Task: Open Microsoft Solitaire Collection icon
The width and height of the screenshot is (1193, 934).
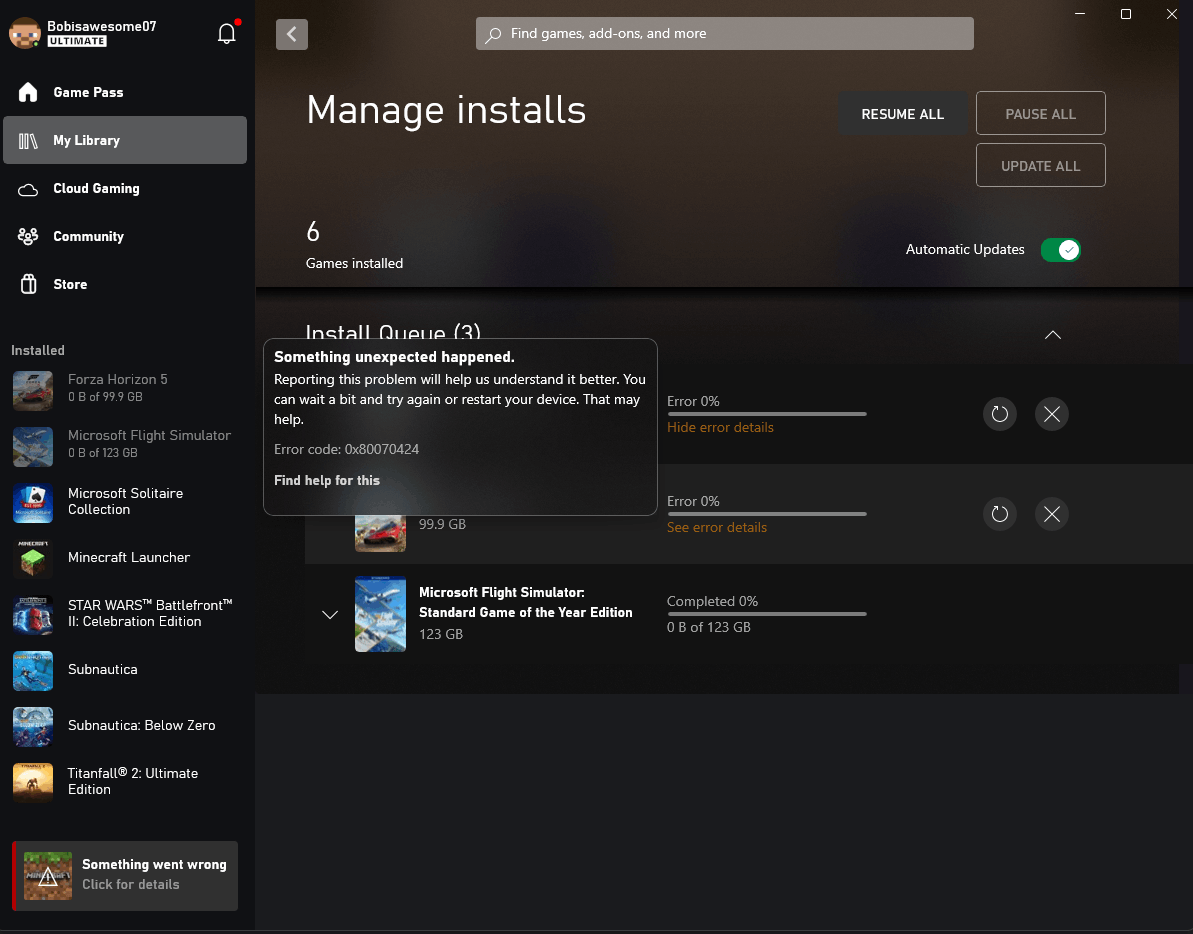Action: 33,503
